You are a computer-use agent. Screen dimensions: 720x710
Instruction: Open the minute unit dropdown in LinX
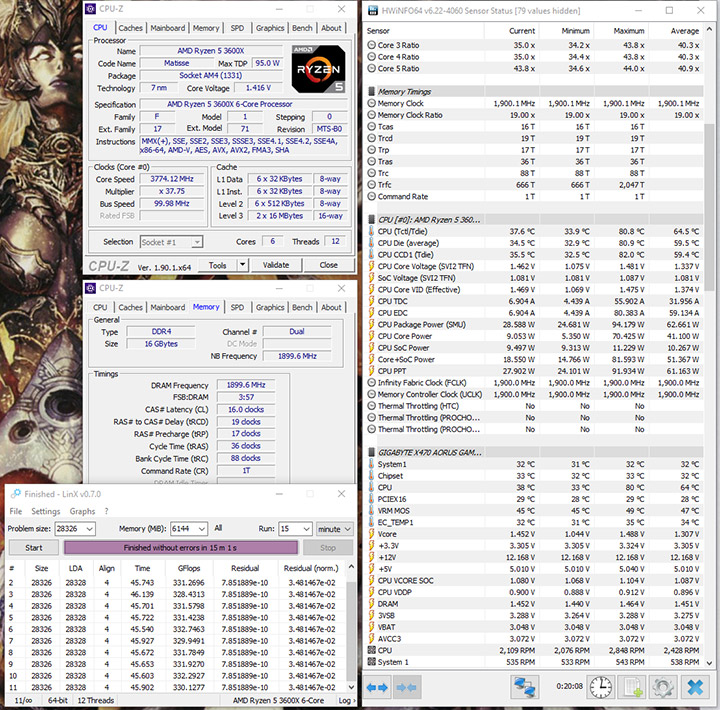point(347,527)
